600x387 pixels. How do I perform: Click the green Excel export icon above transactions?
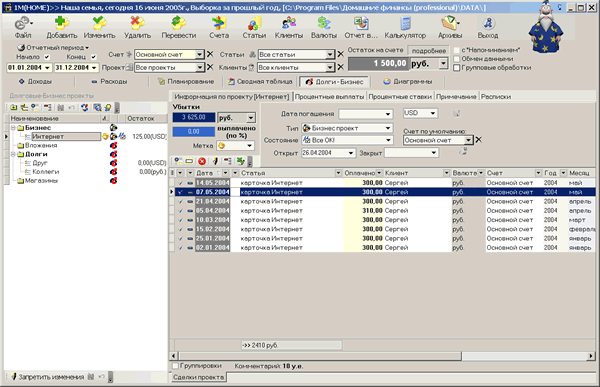click(240, 161)
